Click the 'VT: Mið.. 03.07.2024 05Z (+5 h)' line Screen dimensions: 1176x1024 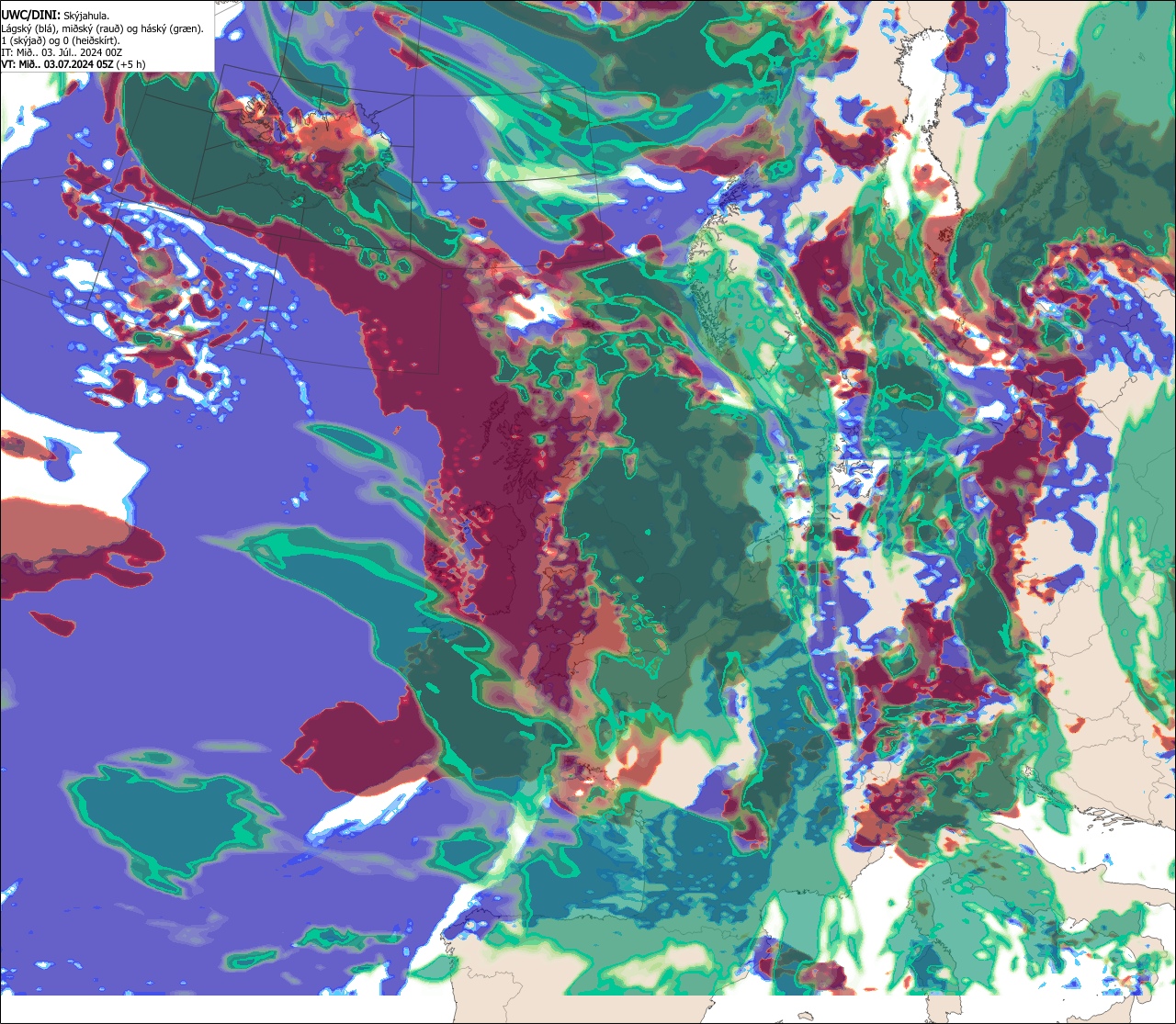coord(73,64)
